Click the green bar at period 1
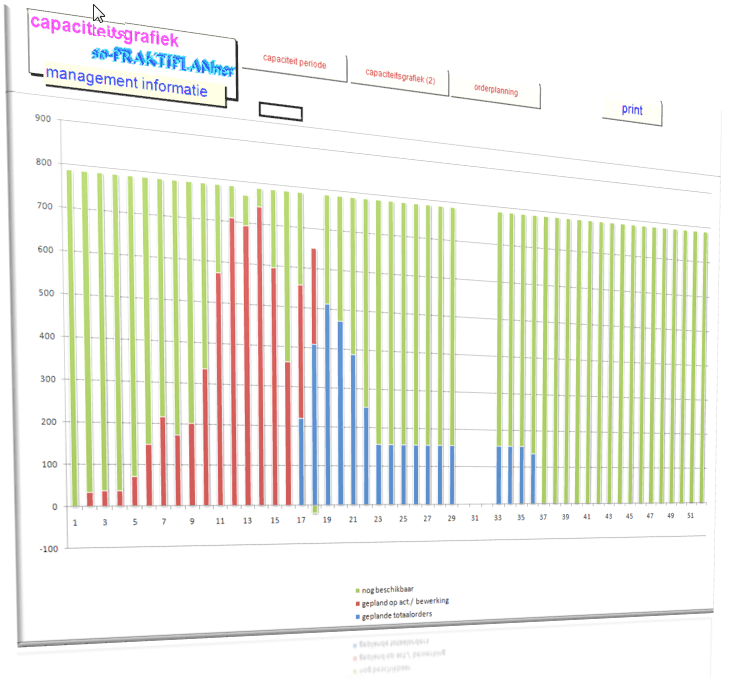 [72, 340]
